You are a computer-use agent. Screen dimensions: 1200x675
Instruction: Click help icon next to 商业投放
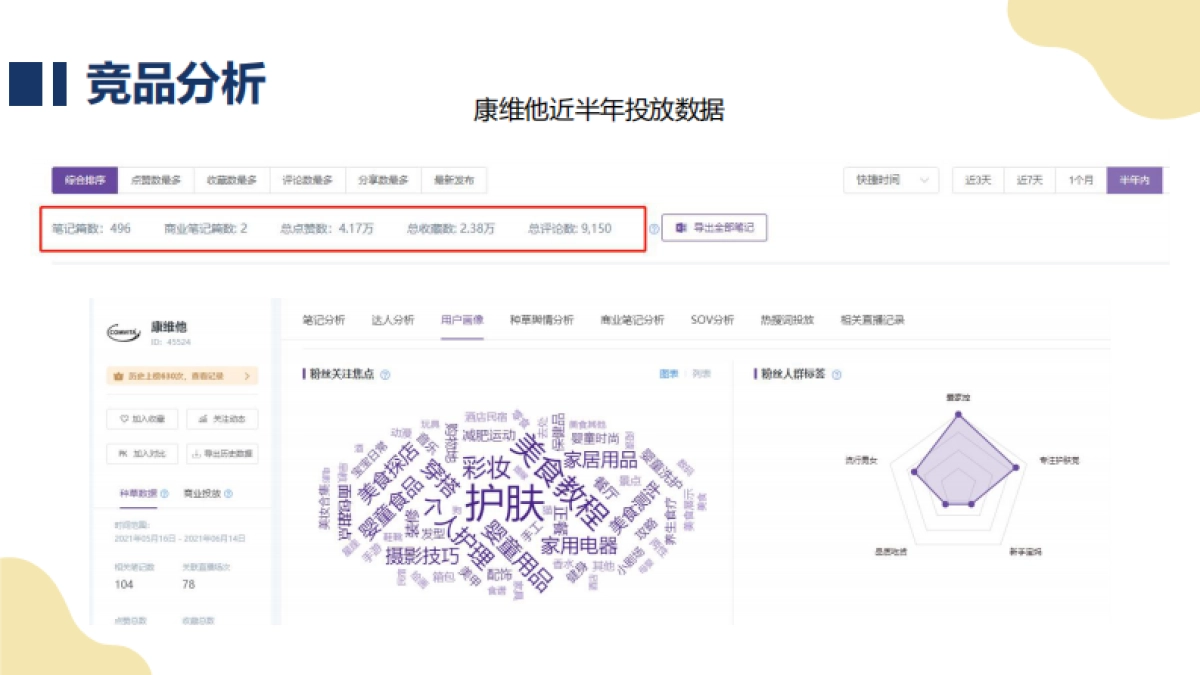229,494
